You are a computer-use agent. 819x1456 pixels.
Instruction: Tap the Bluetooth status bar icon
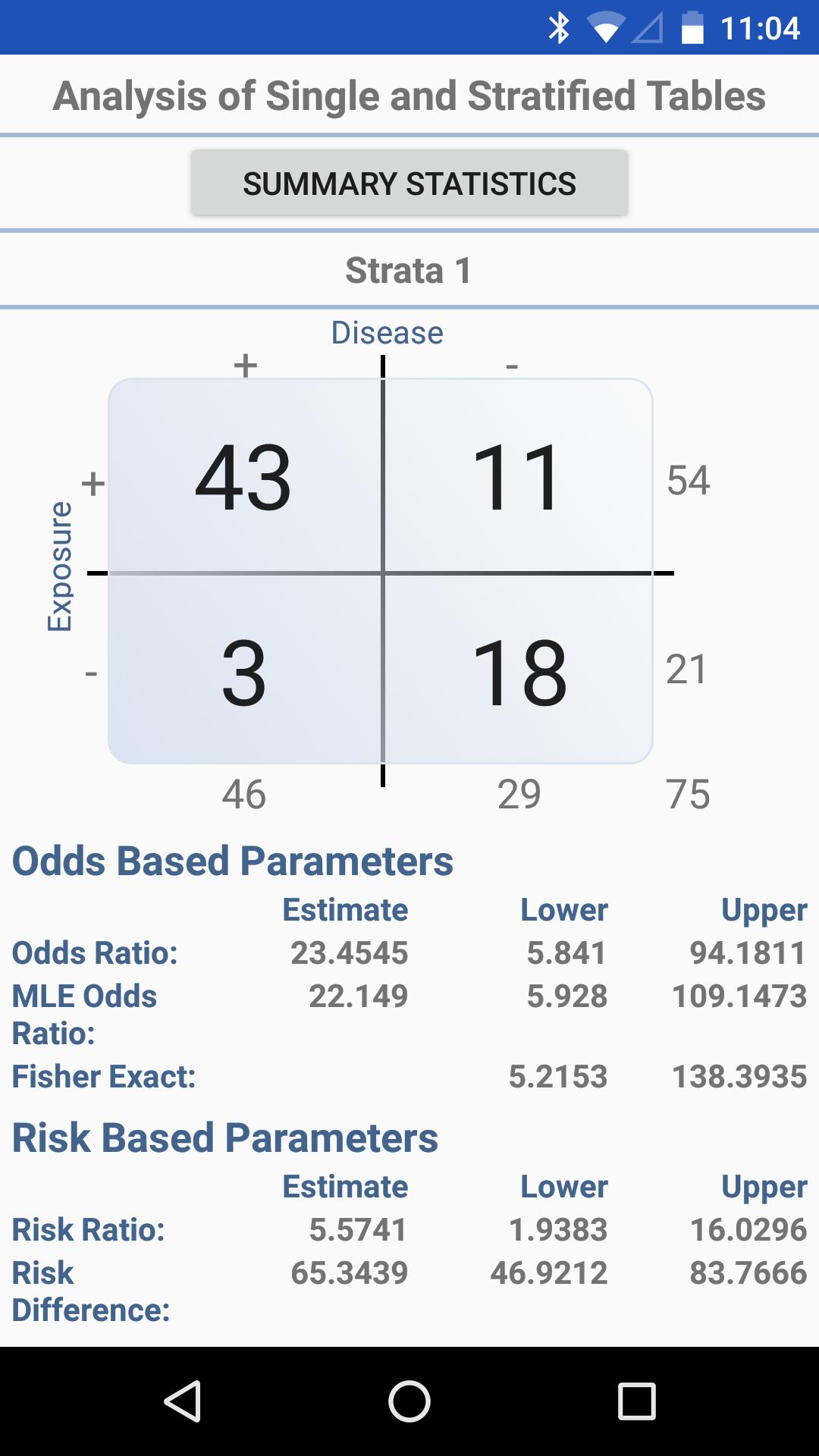(559, 28)
